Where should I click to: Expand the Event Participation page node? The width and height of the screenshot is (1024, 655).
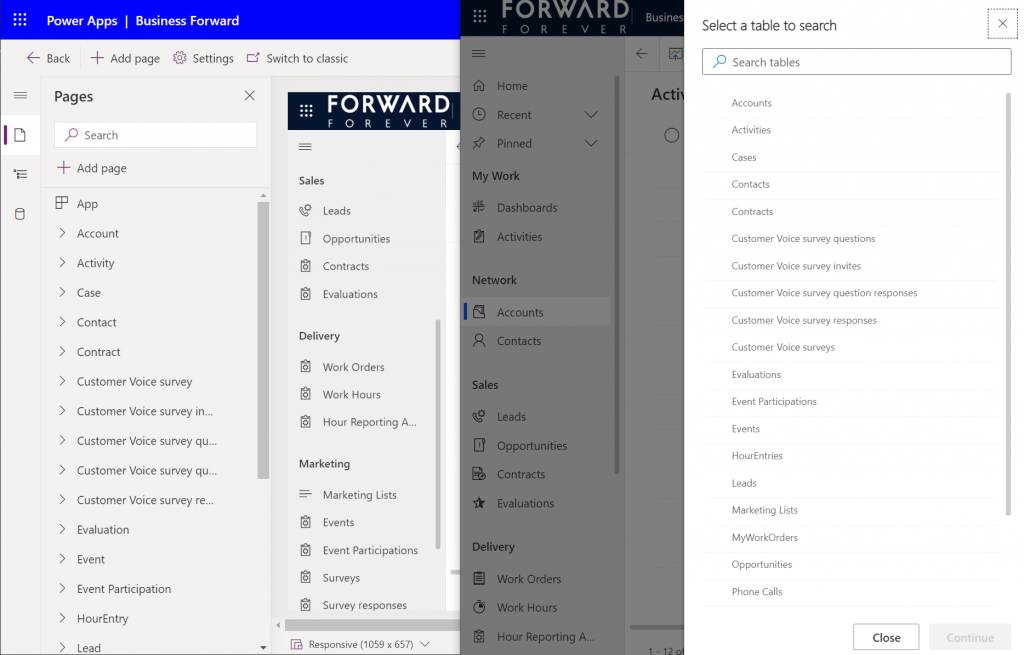[62, 588]
